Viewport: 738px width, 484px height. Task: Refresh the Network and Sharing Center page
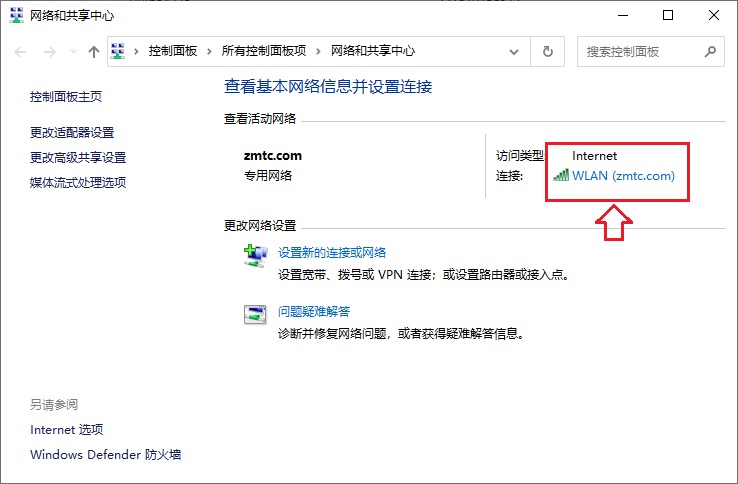tap(547, 51)
